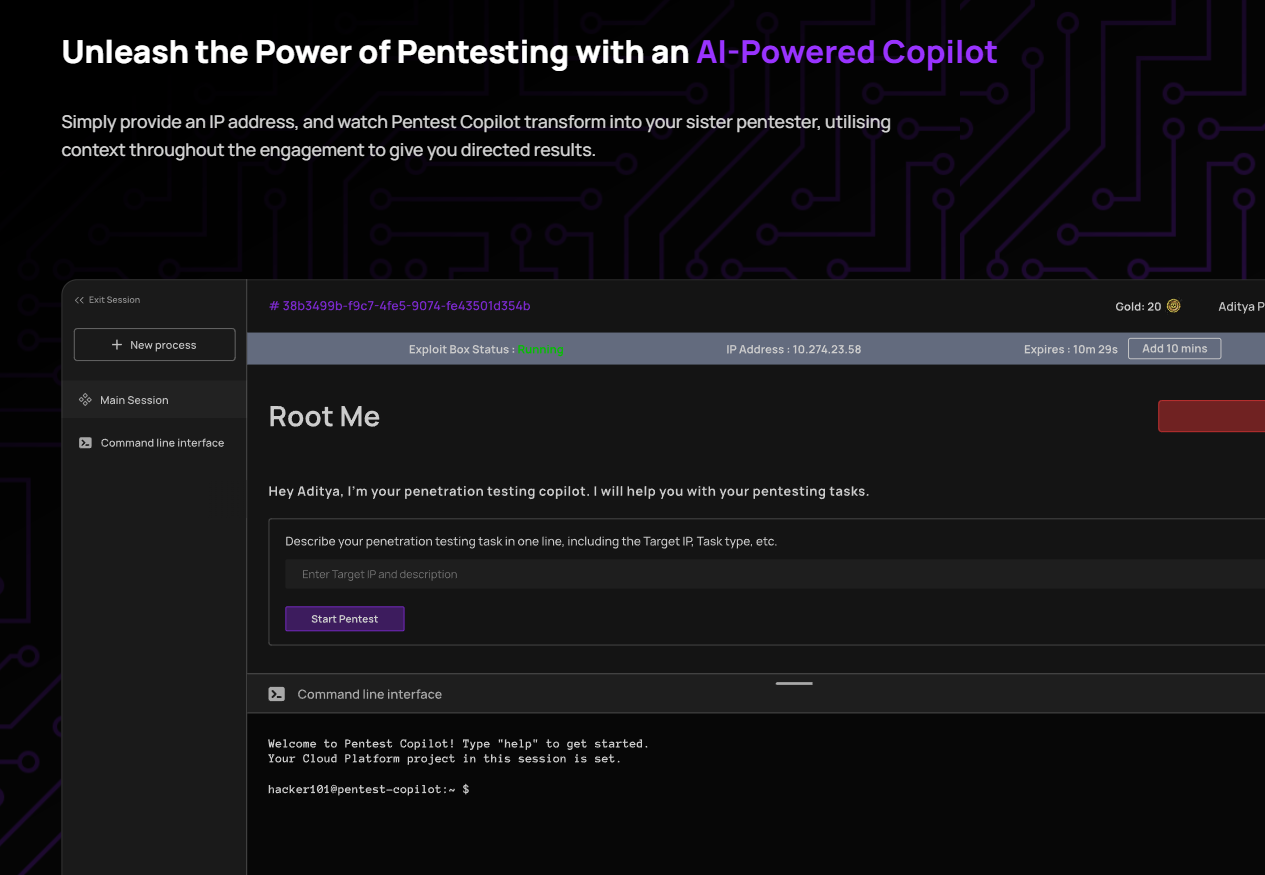1265x875 pixels.
Task: Click the terminal icon in the lower panel header
Action: 277,694
